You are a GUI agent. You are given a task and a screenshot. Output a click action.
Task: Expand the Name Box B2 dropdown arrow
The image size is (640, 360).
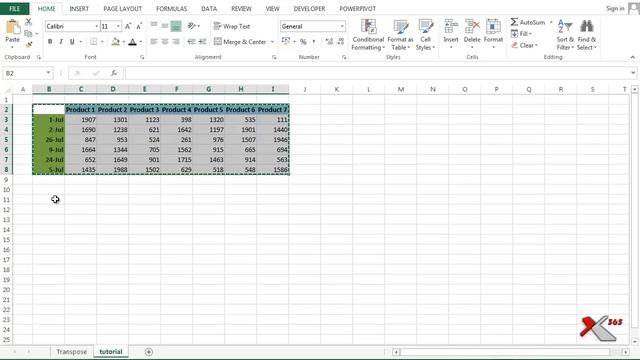click(x=48, y=73)
